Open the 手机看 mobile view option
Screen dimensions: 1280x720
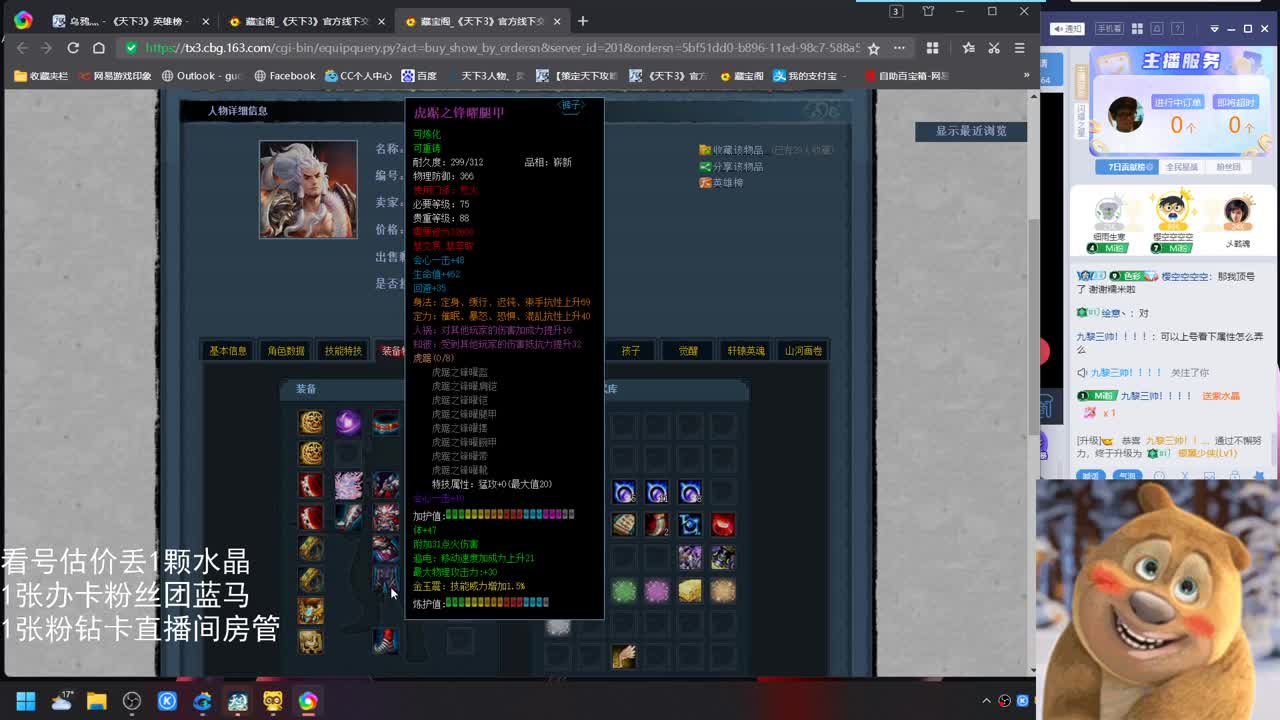(x=1109, y=29)
